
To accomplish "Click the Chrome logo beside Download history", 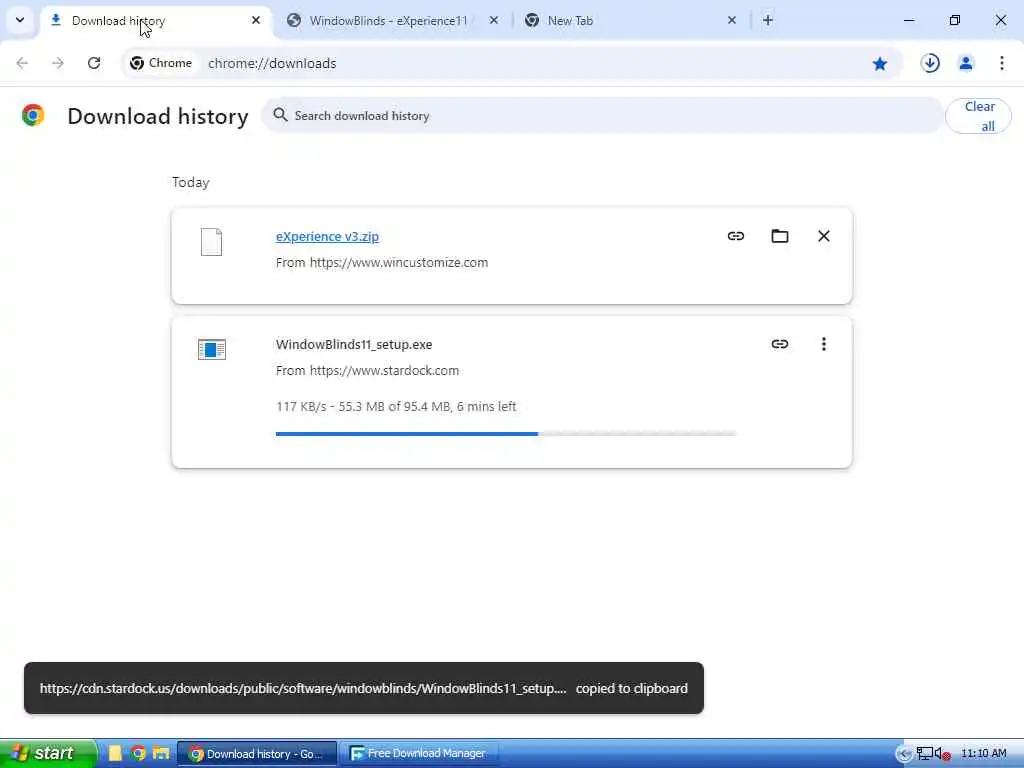I will (33, 115).
